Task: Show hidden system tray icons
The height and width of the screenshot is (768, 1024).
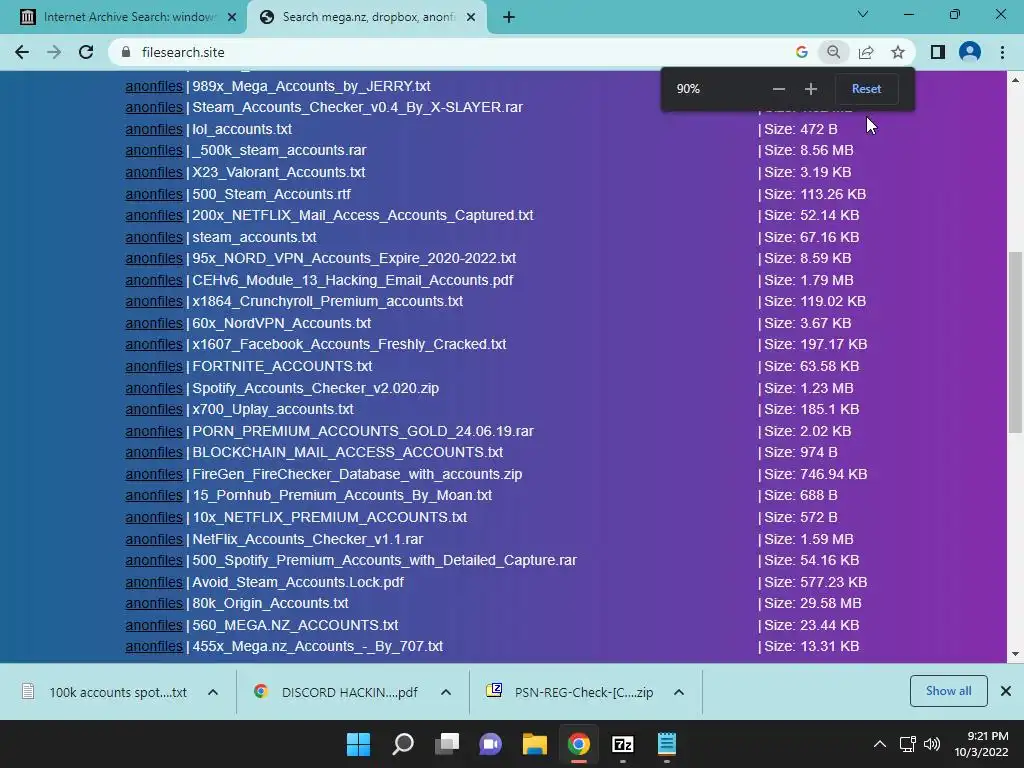Action: click(880, 744)
